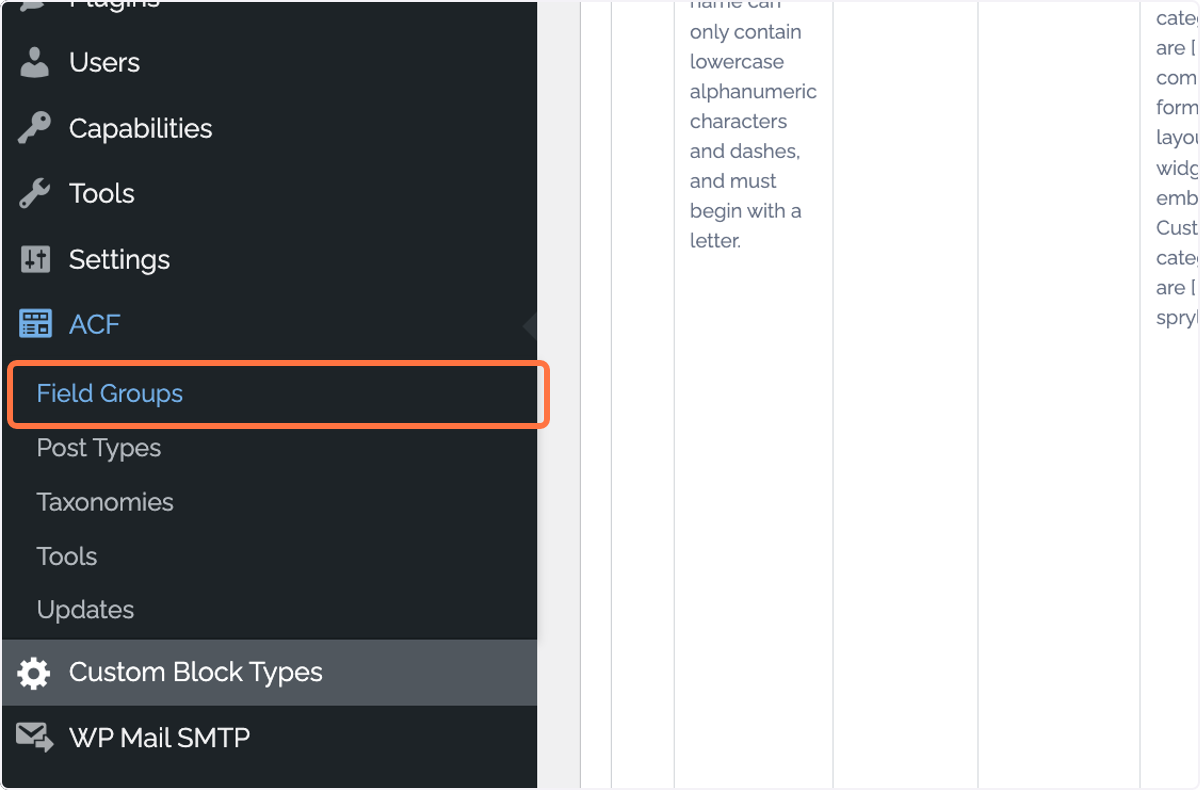The height and width of the screenshot is (790, 1200).
Task: Click the WP Mail SMTP envelope icon
Action: click(x=35, y=738)
